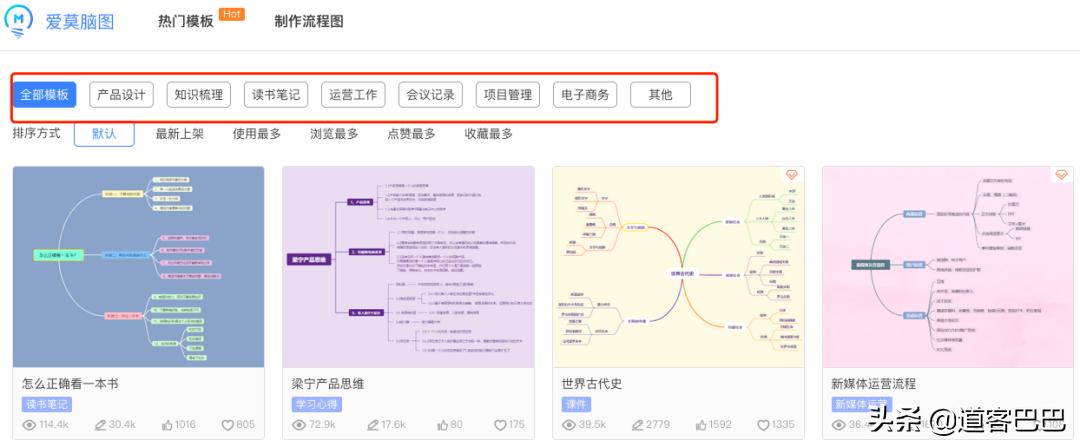Sort templates by 使用最多

coord(257,134)
